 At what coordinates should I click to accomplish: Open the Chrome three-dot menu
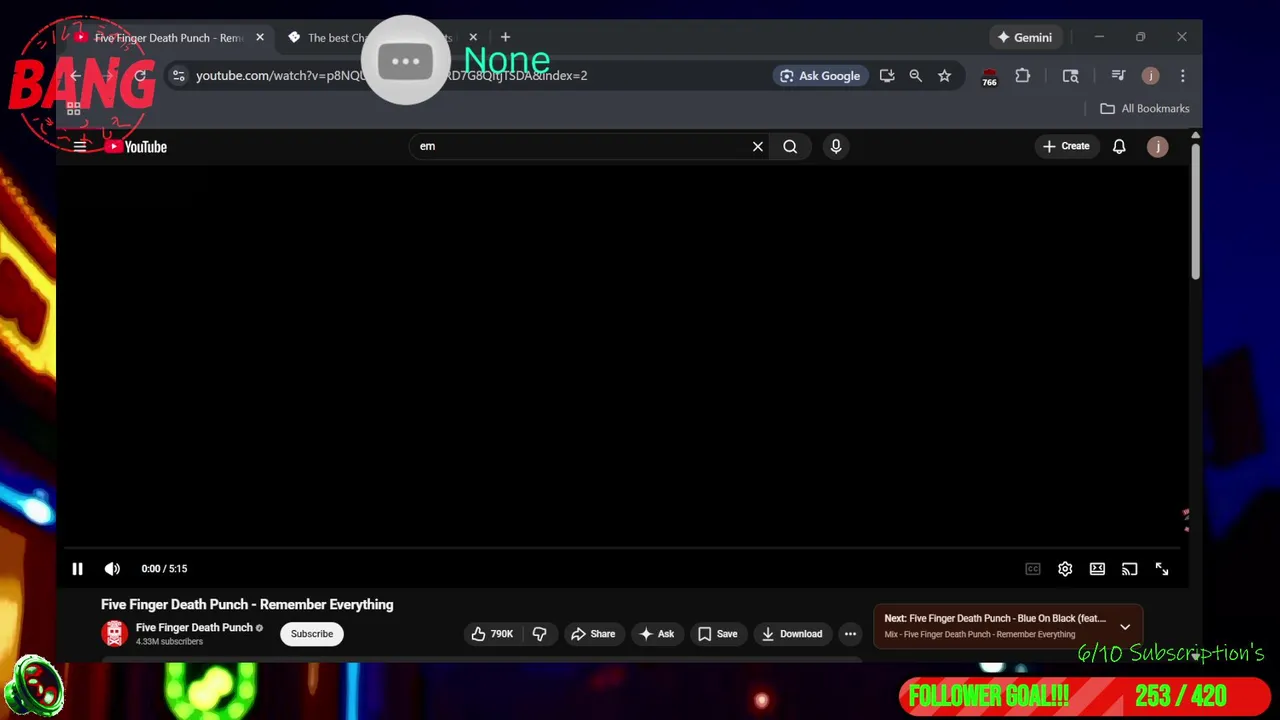click(x=1182, y=76)
